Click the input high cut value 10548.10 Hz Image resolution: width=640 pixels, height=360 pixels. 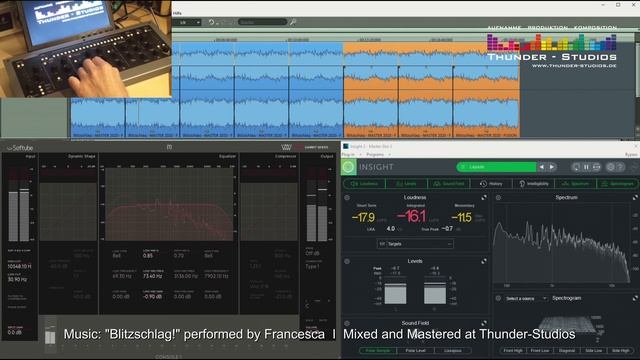coord(20,266)
